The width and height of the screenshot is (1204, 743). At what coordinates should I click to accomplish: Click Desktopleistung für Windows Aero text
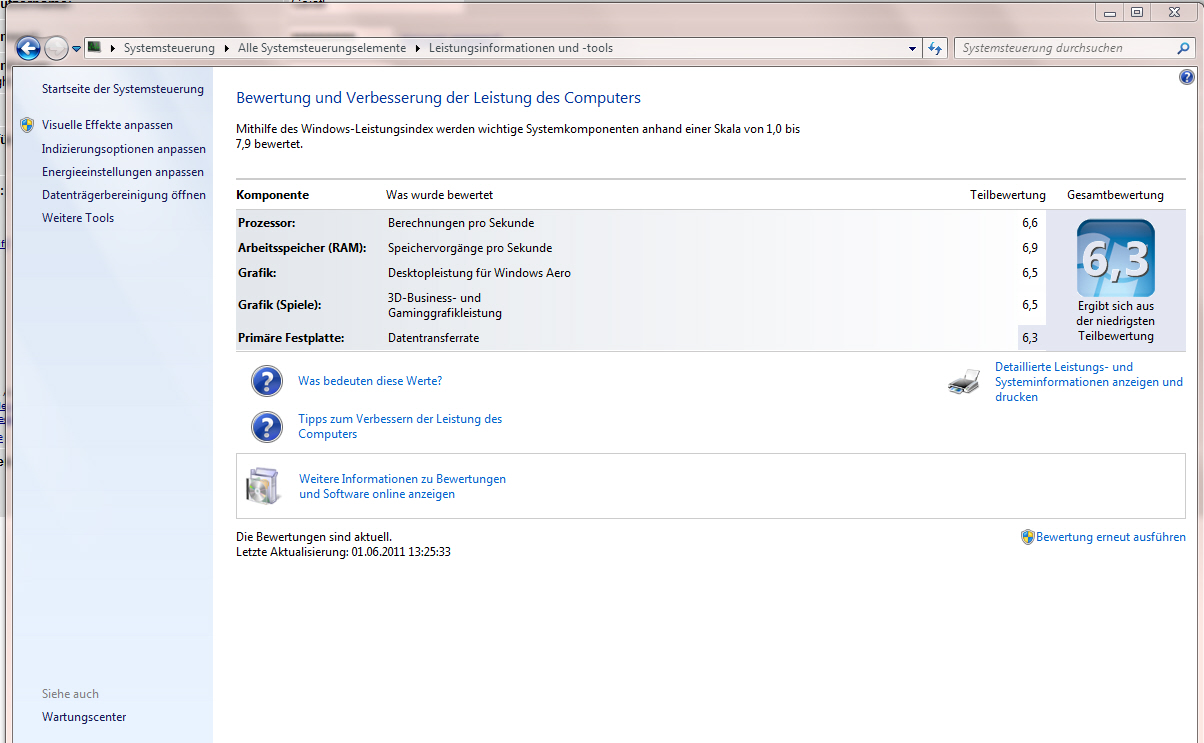(479, 273)
